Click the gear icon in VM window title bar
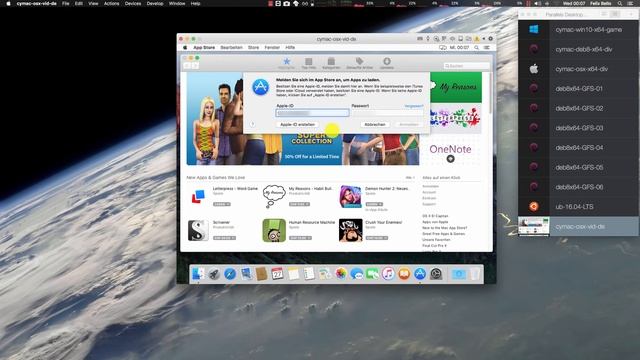Viewport: 640px width, 360px height. pos(491,39)
